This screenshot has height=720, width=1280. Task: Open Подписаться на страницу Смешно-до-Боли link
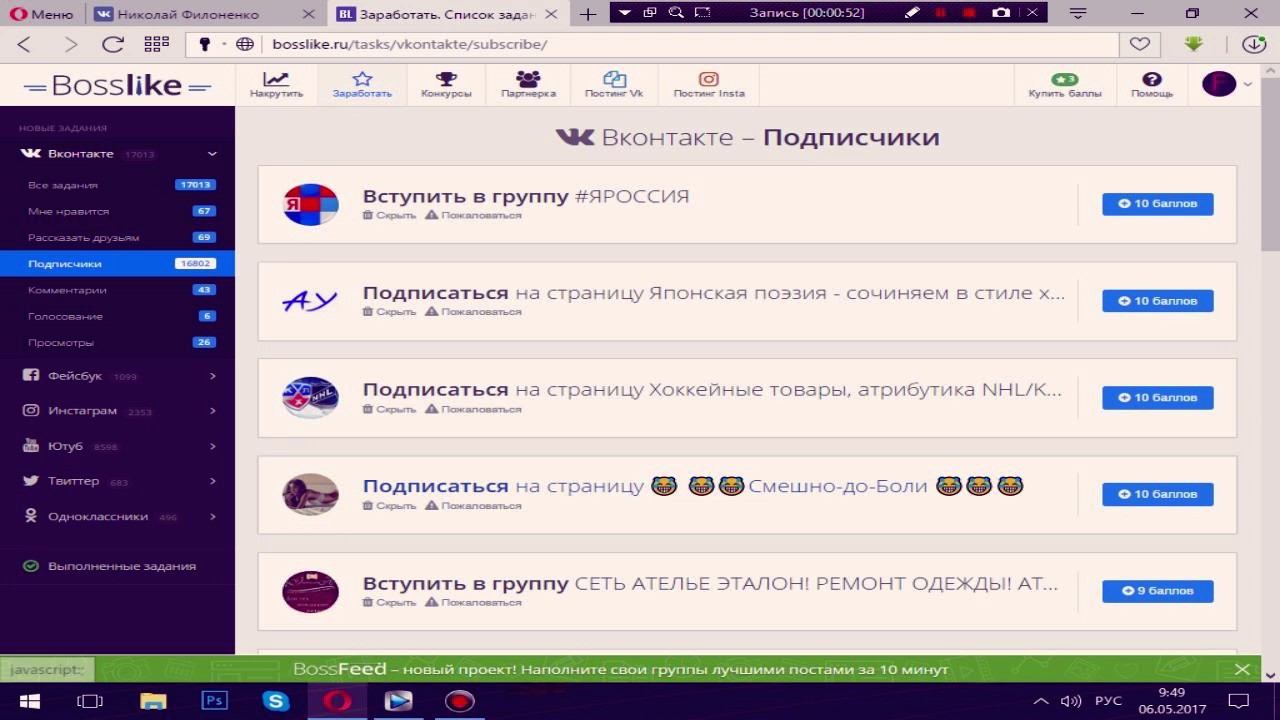point(692,486)
